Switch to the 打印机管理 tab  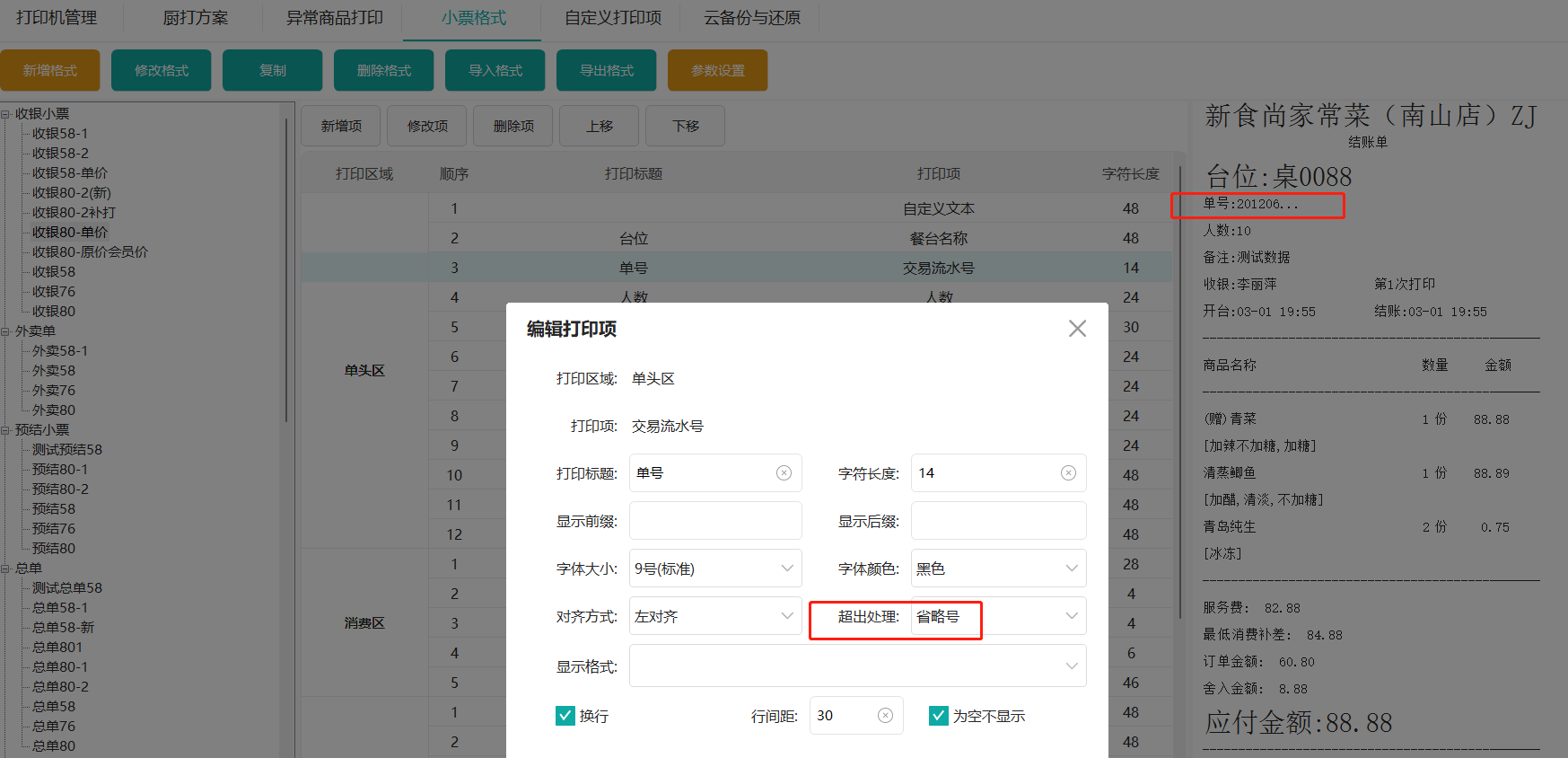point(57,18)
